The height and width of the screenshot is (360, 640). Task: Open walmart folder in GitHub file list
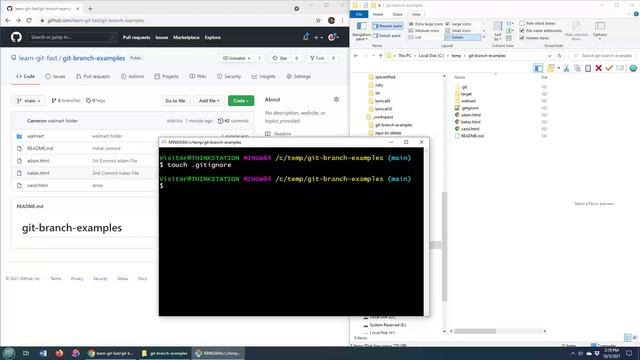[x=36, y=136]
